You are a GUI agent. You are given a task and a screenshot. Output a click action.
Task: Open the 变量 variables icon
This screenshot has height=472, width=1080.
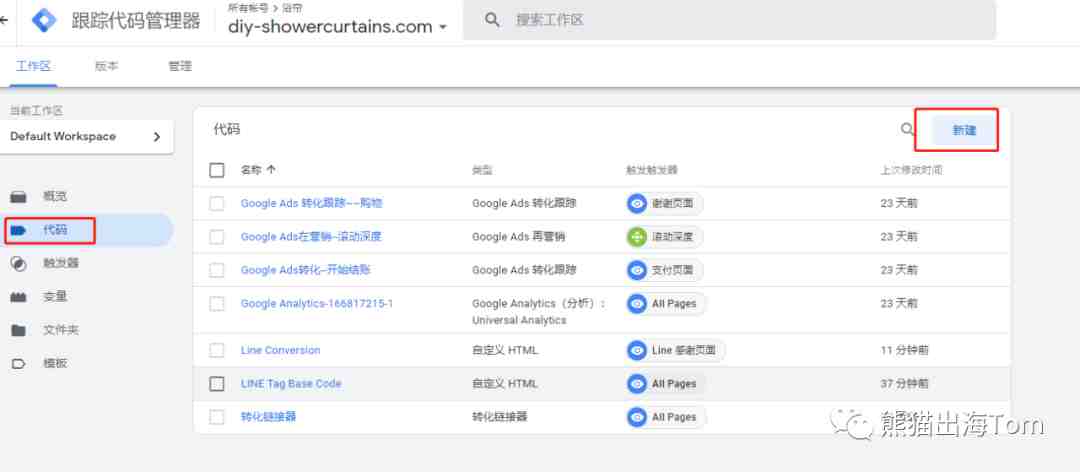[19, 297]
